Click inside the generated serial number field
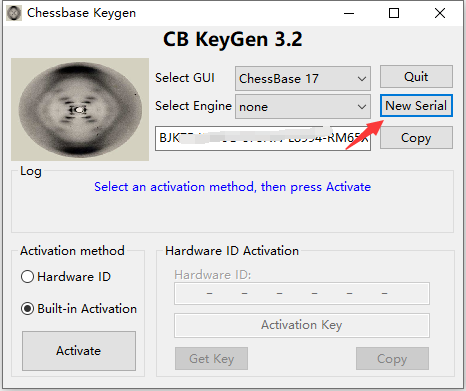Screen dimensions: 466x391 pyautogui.click(x=263, y=138)
